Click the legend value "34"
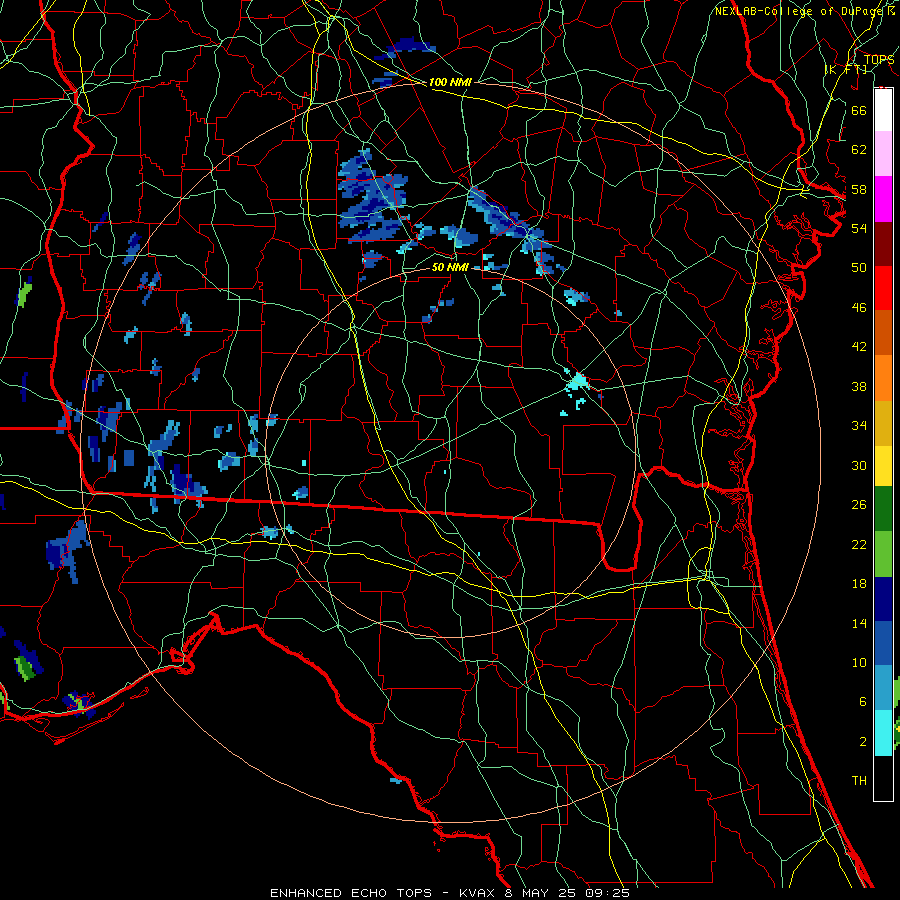The width and height of the screenshot is (900, 900). pyautogui.click(x=859, y=426)
